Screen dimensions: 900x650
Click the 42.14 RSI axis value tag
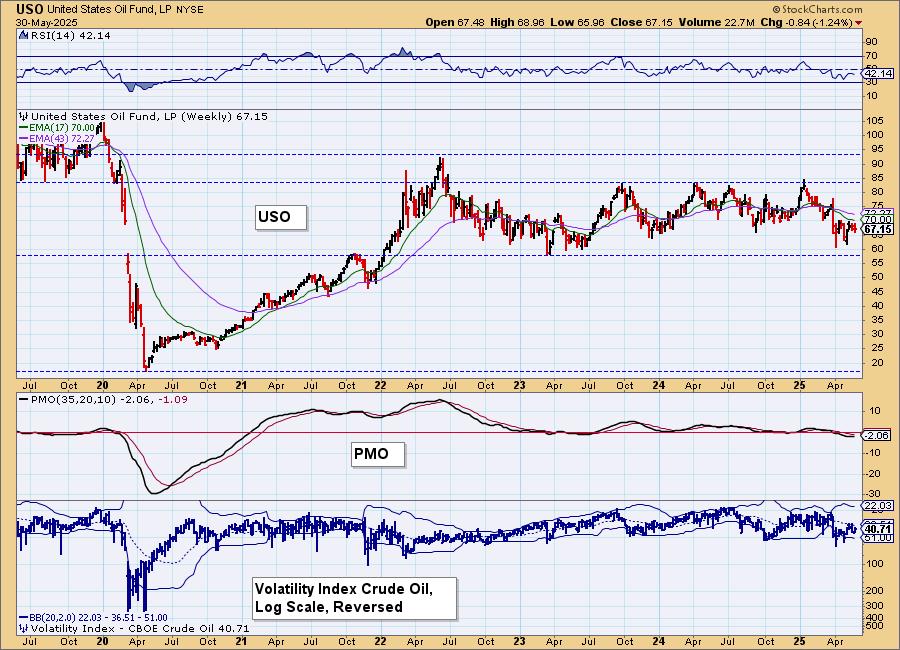[878, 73]
